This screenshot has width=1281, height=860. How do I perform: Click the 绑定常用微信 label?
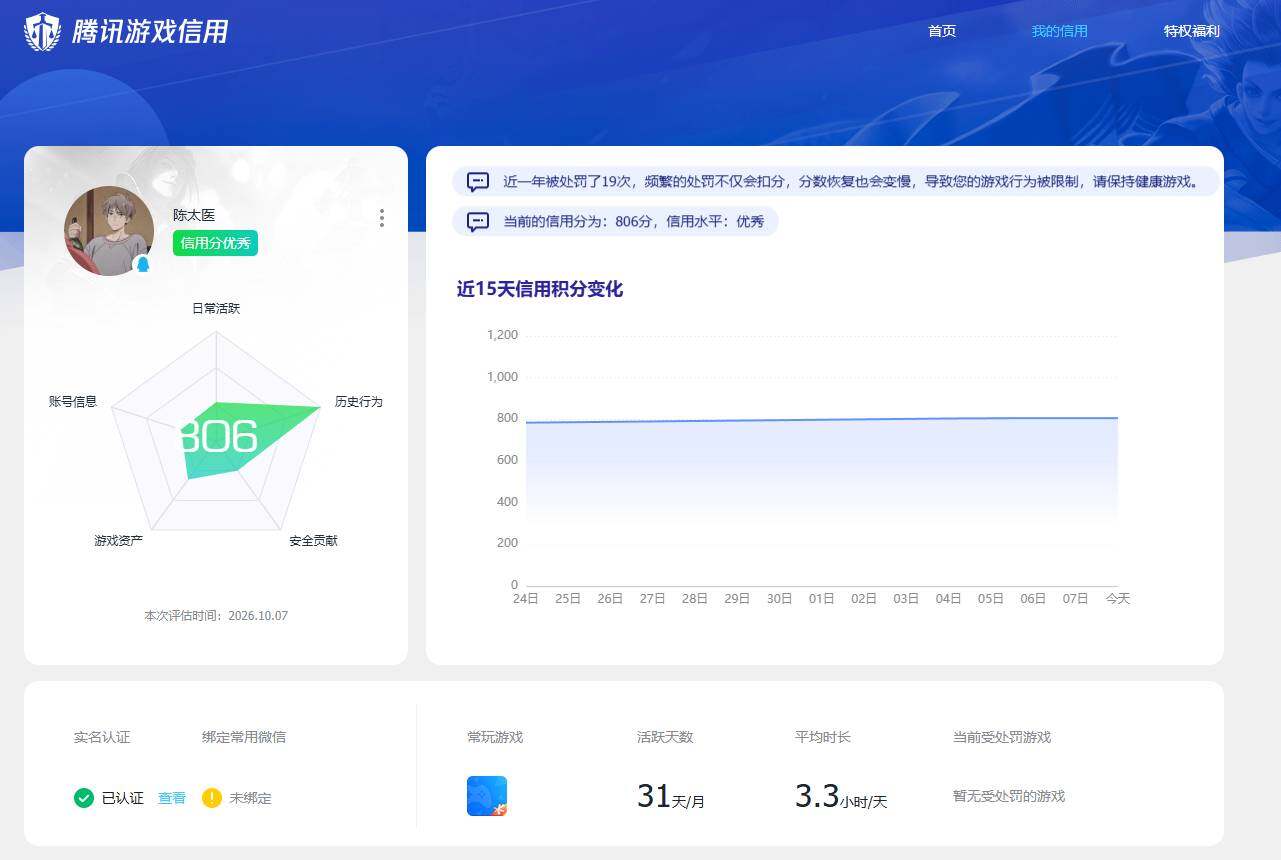pos(244,737)
